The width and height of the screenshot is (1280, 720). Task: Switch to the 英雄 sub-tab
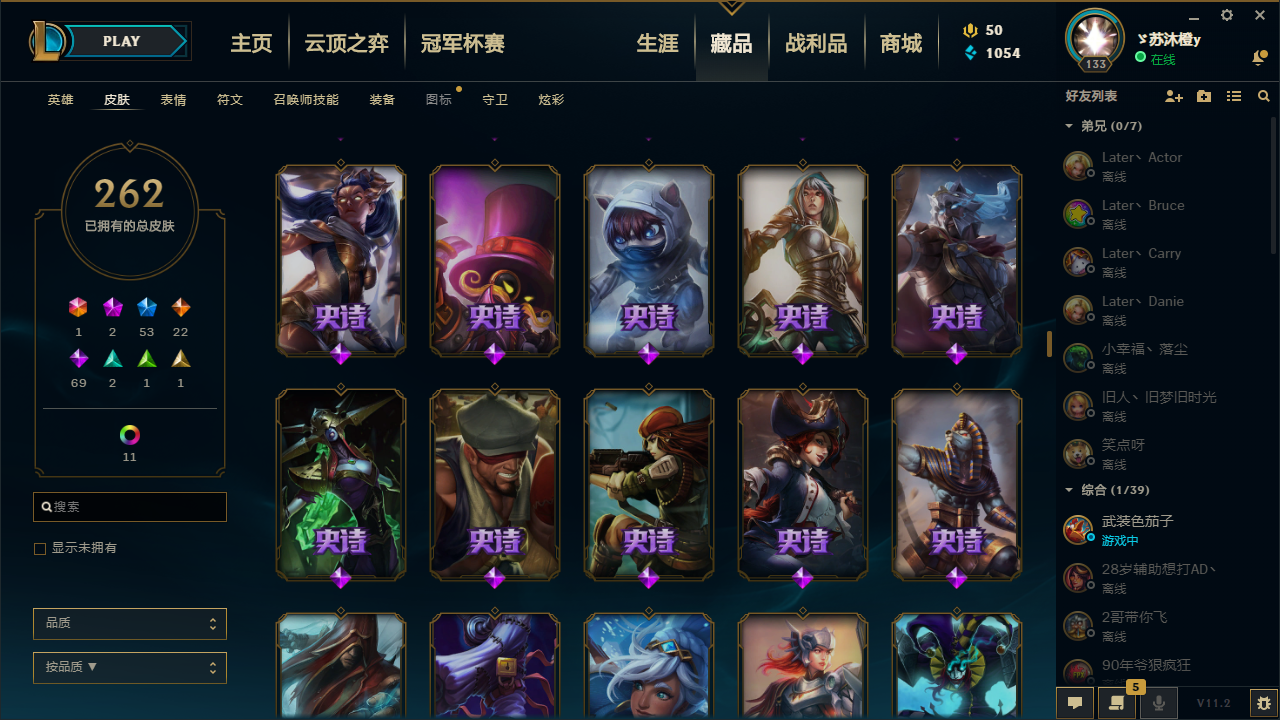(60, 100)
